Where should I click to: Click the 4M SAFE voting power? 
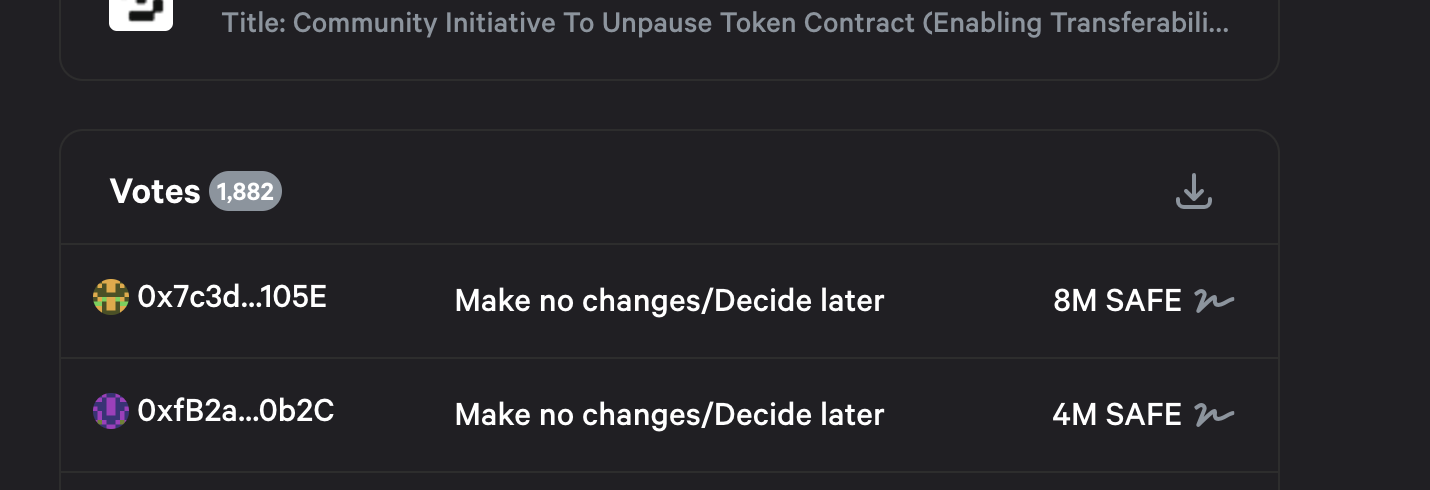tap(1117, 414)
